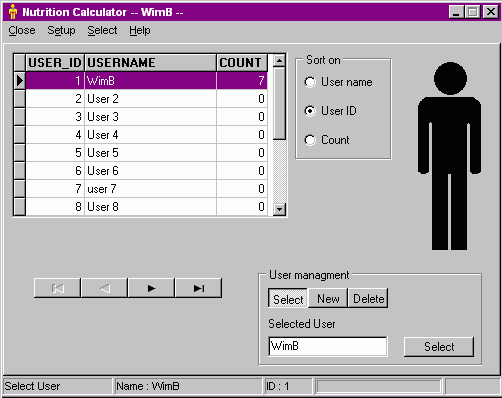Click count value 7 in WimB row
Screen dimensions: 502x398
click(x=242, y=81)
